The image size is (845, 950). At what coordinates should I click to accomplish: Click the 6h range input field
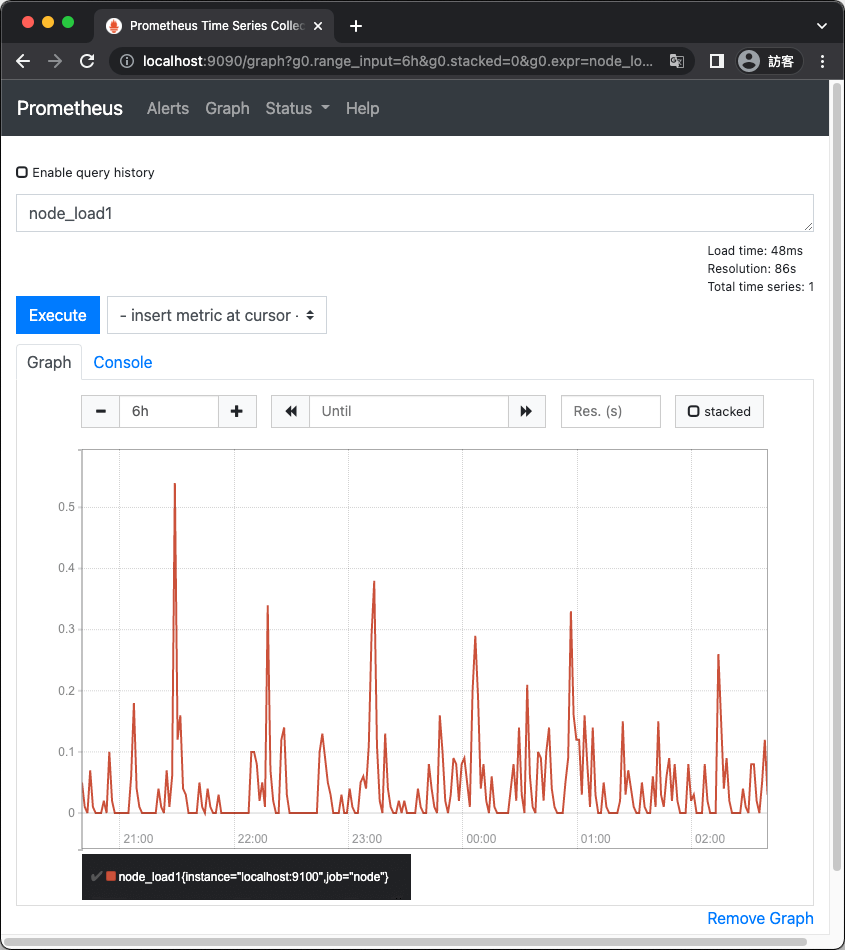click(x=169, y=411)
